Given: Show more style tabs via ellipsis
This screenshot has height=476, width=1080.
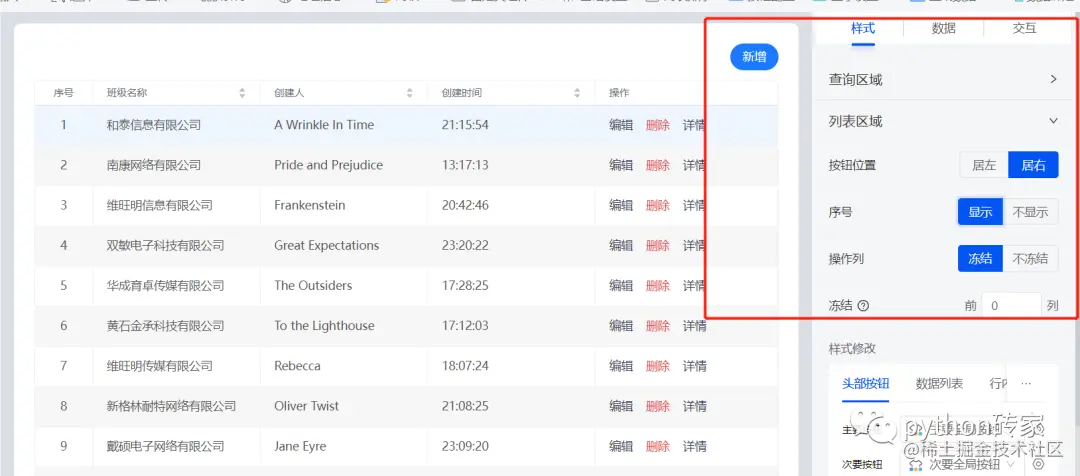Looking at the screenshot, I should (x=1026, y=384).
